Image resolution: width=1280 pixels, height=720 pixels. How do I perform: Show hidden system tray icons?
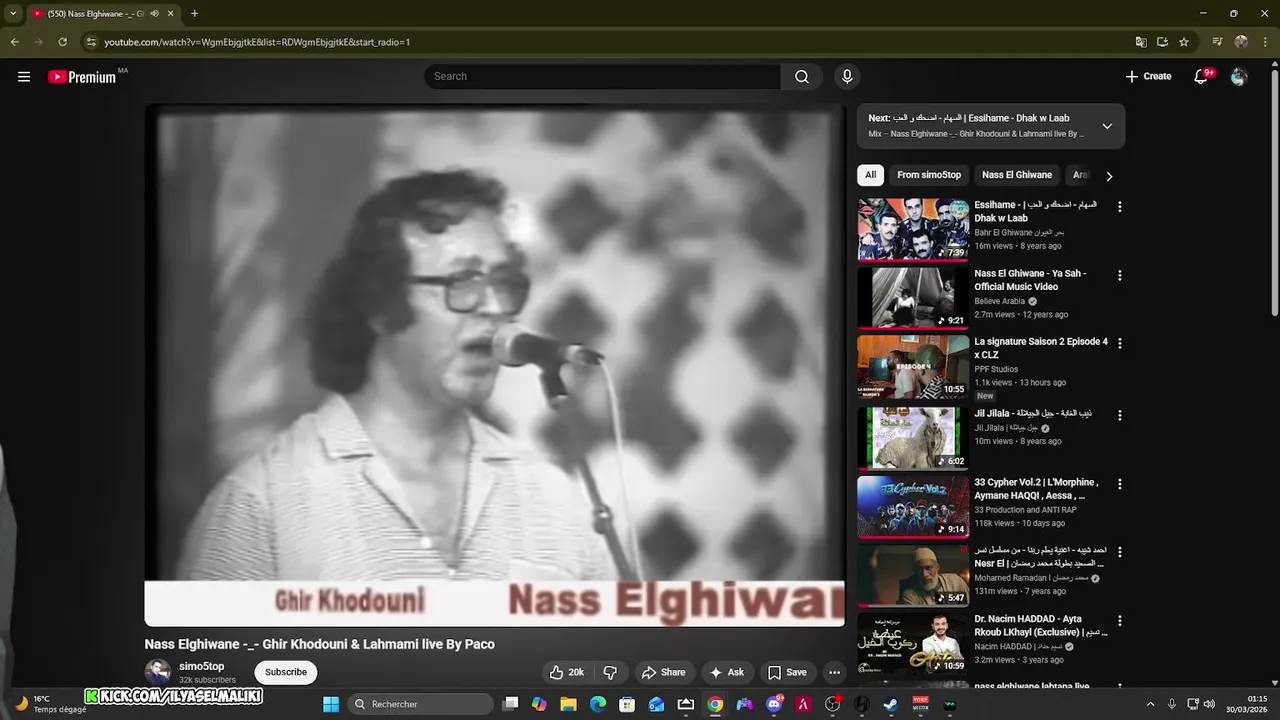(x=1150, y=704)
